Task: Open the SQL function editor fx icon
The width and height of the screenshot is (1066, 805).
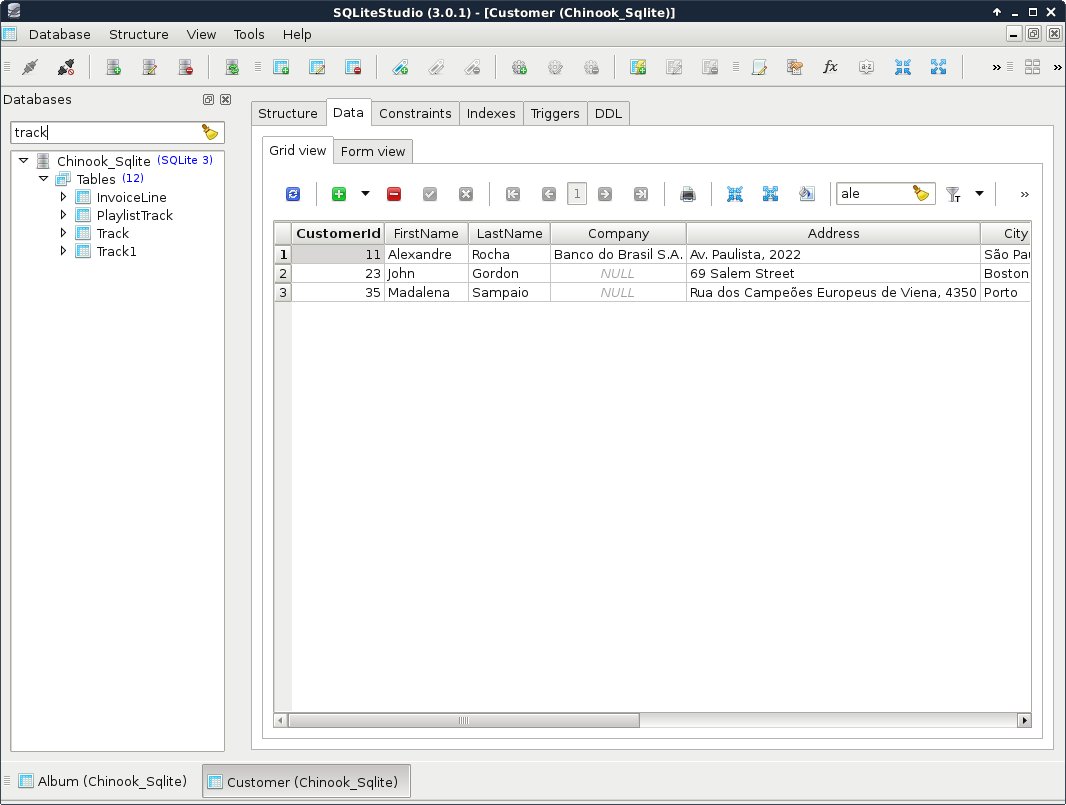Action: [x=830, y=67]
